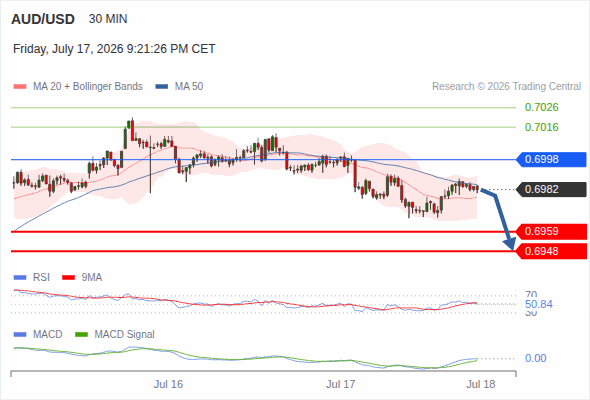Click the Jul 18 date axis label
Image resolution: width=590 pixels, height=400 pixels.
coord(481,384)
